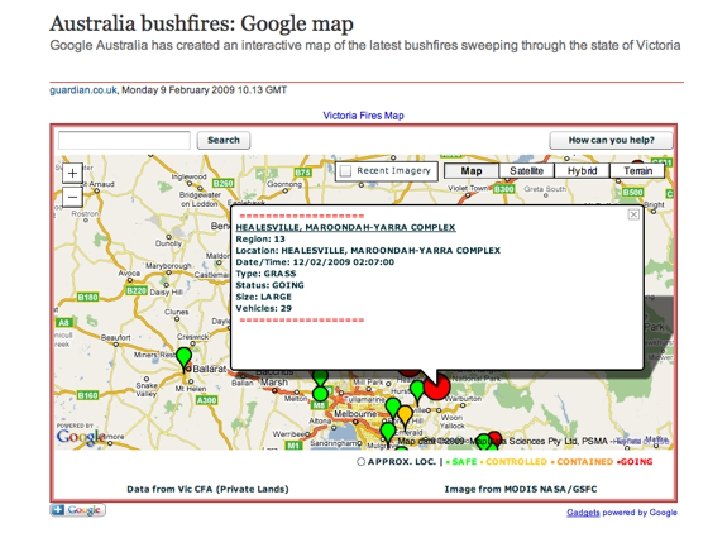Click the Status: GOING text in popup
The image size is (720, 540).
click(x=270, y=285)
